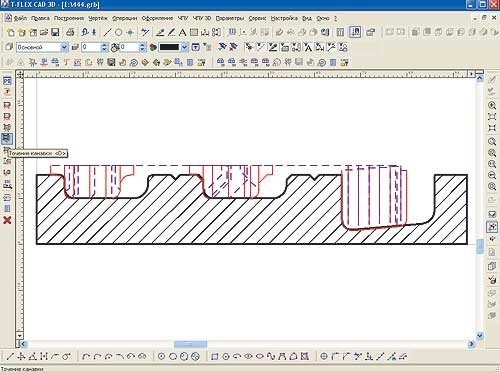Select the Circle construction tool

[x=118, y=32]
